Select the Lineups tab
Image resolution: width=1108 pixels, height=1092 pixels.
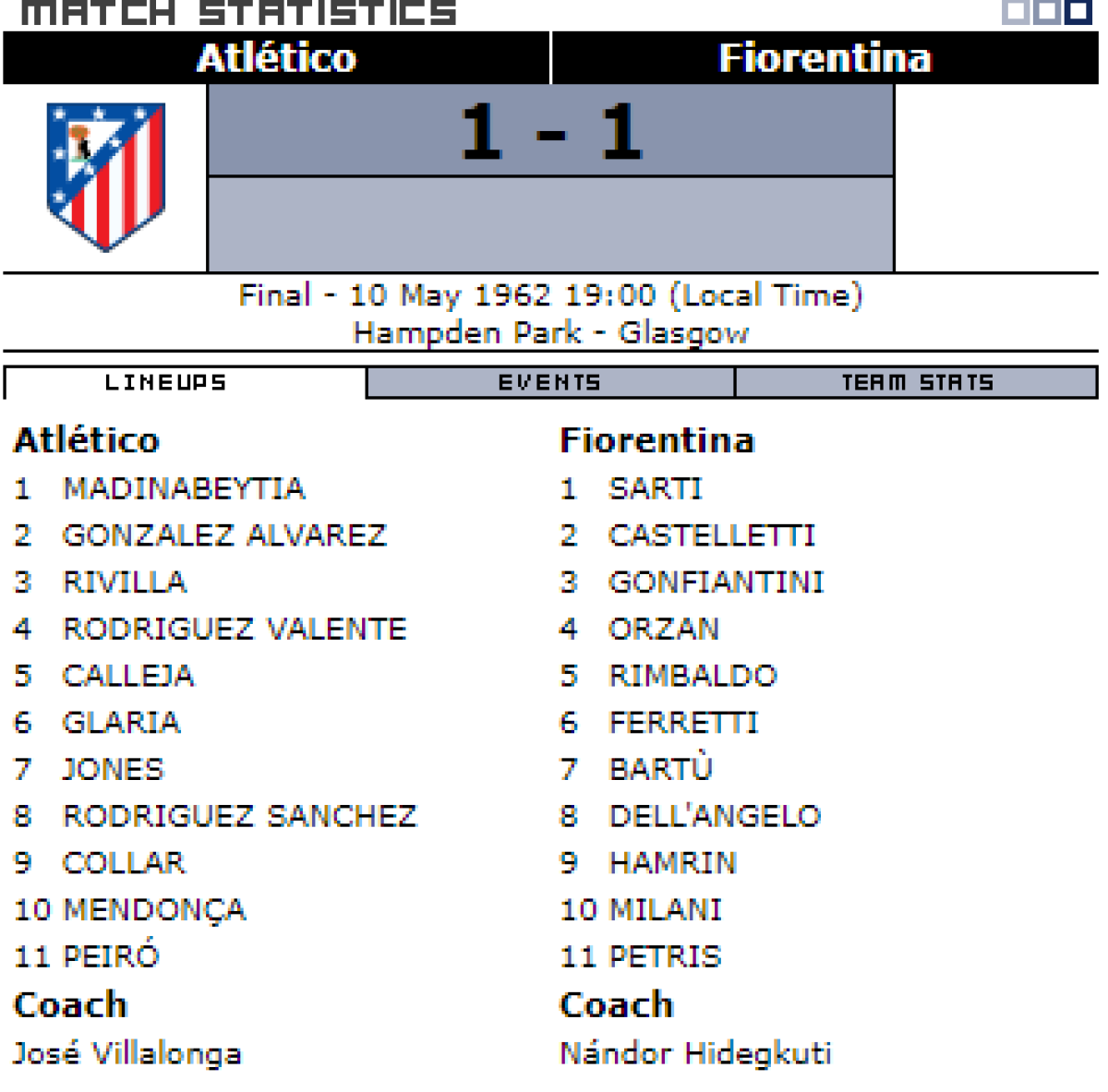[166, 382]
